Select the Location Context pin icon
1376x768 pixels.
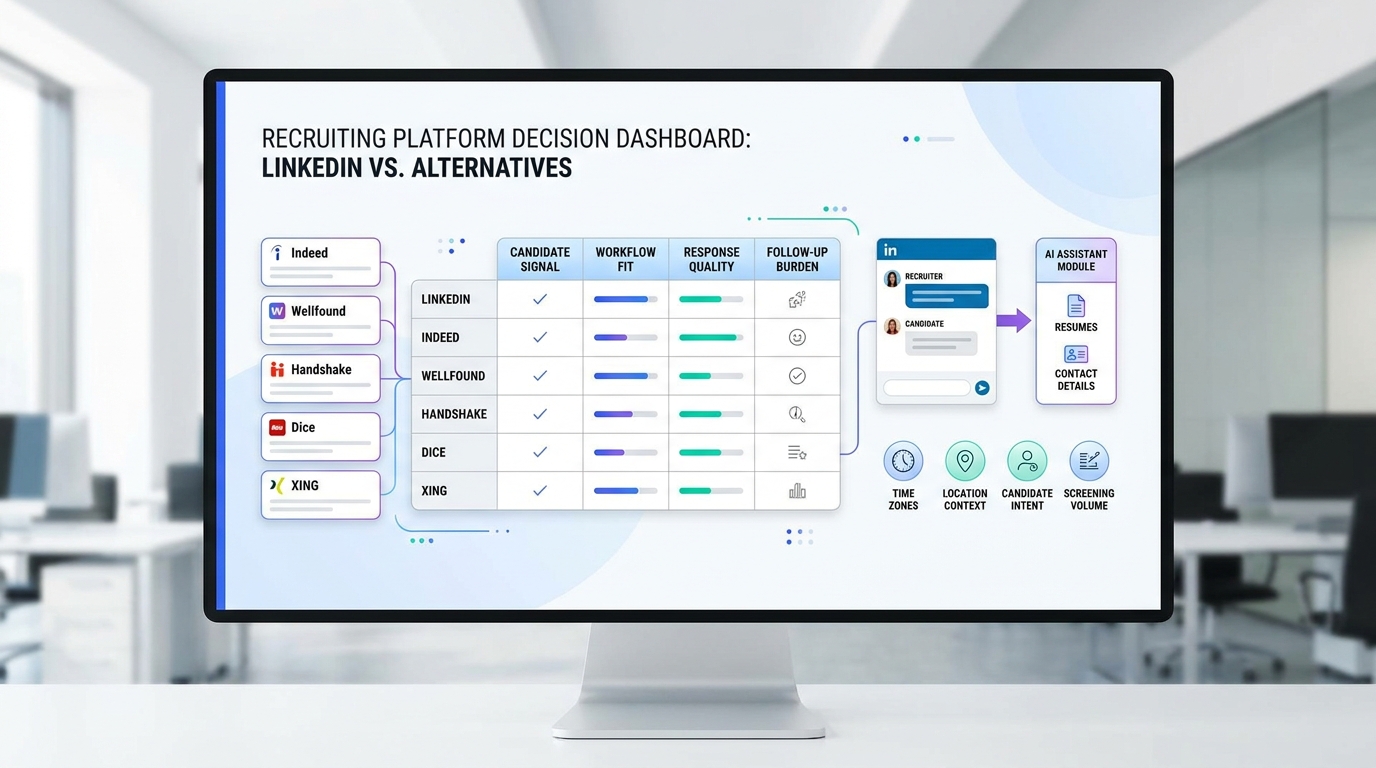965,461
